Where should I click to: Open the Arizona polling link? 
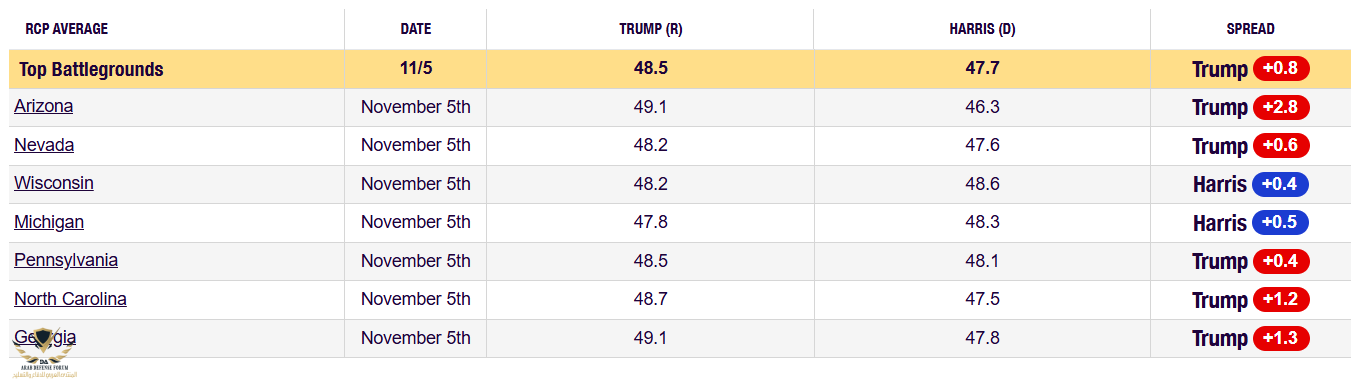(x=43, y=106)
